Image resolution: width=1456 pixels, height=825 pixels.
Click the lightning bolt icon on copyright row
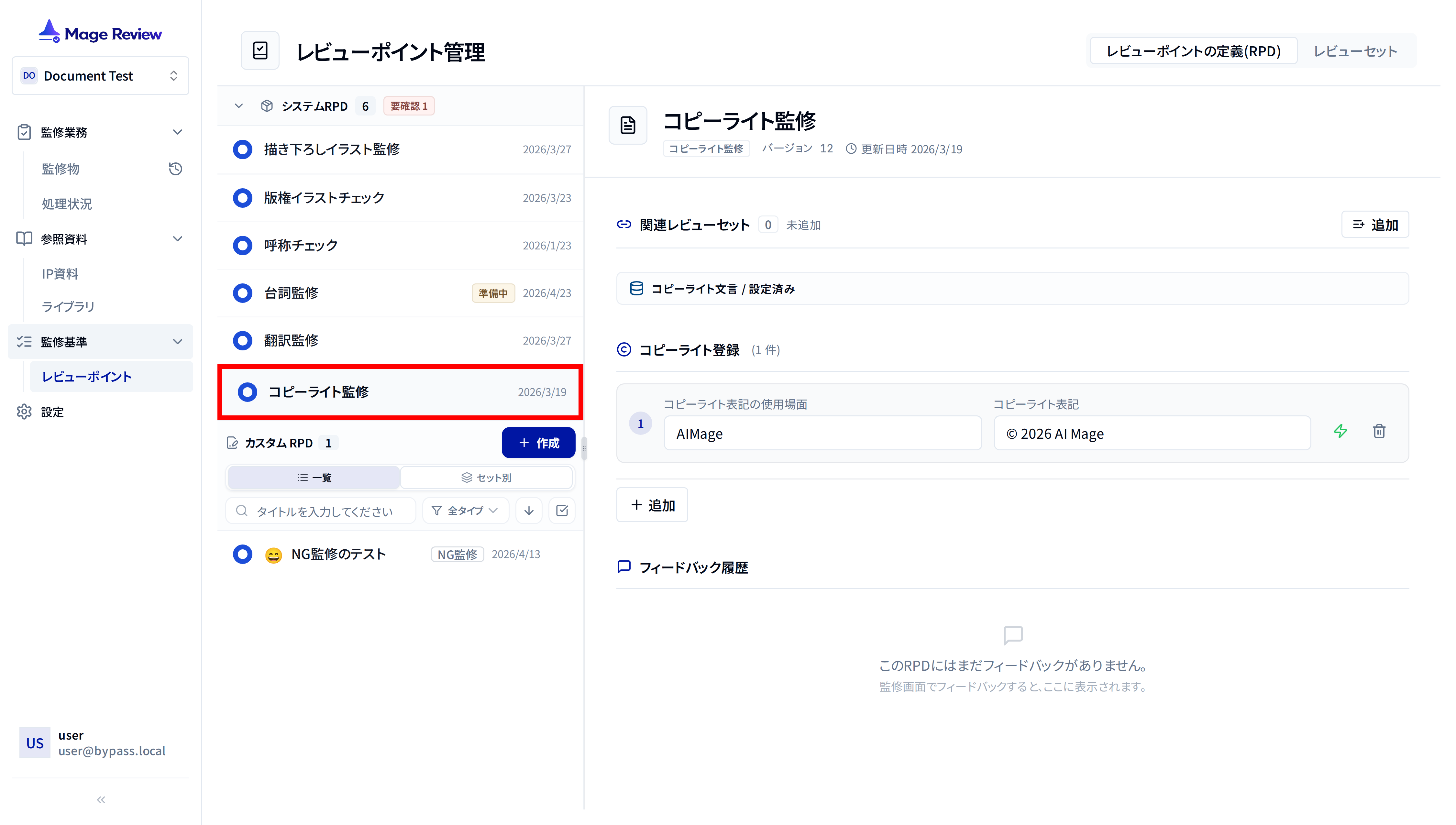pyautogui.click(x=1340, y=431)
